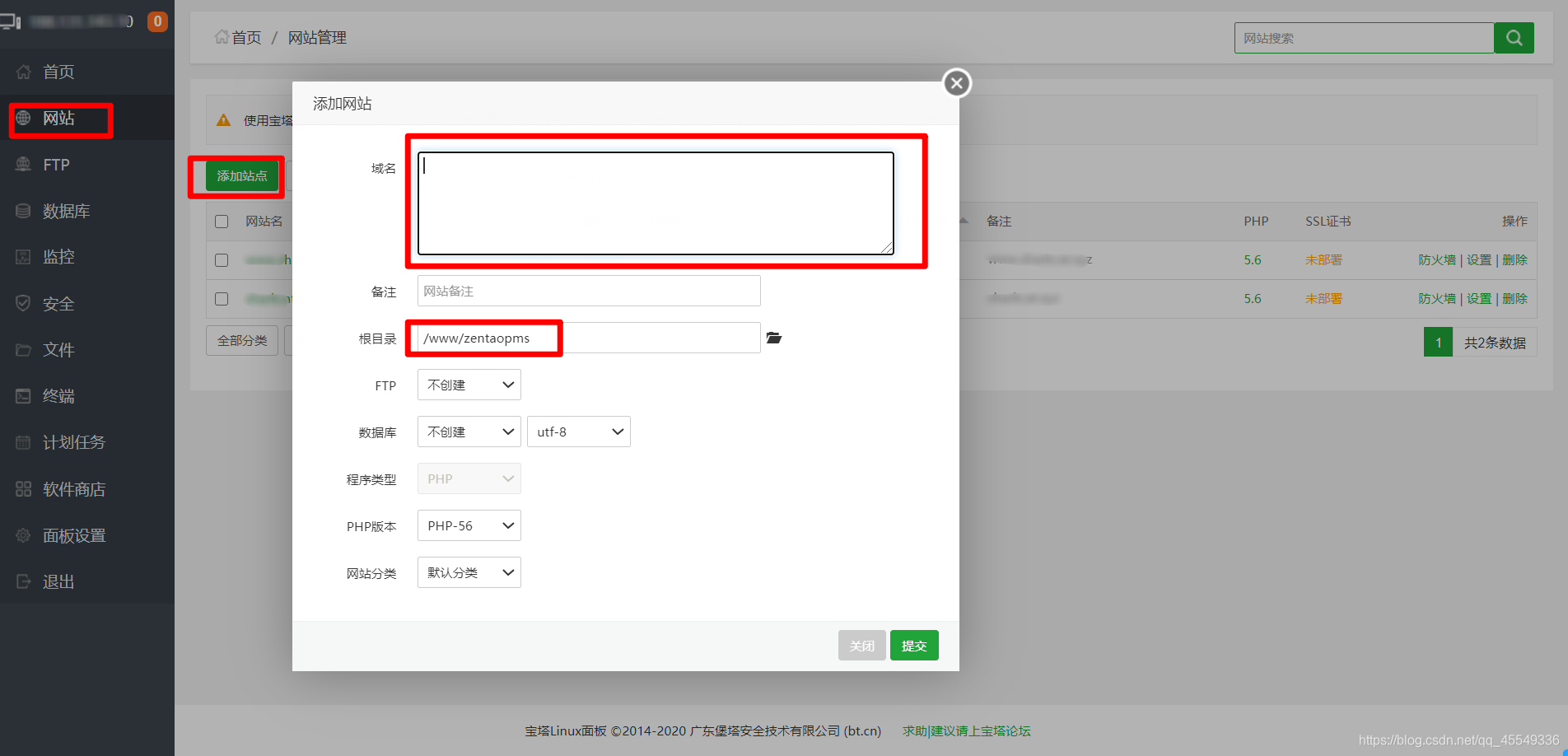The height and width of the screenshot is (756, 1568).
Task: Click 删除 link in first row
Action: 1514,259
